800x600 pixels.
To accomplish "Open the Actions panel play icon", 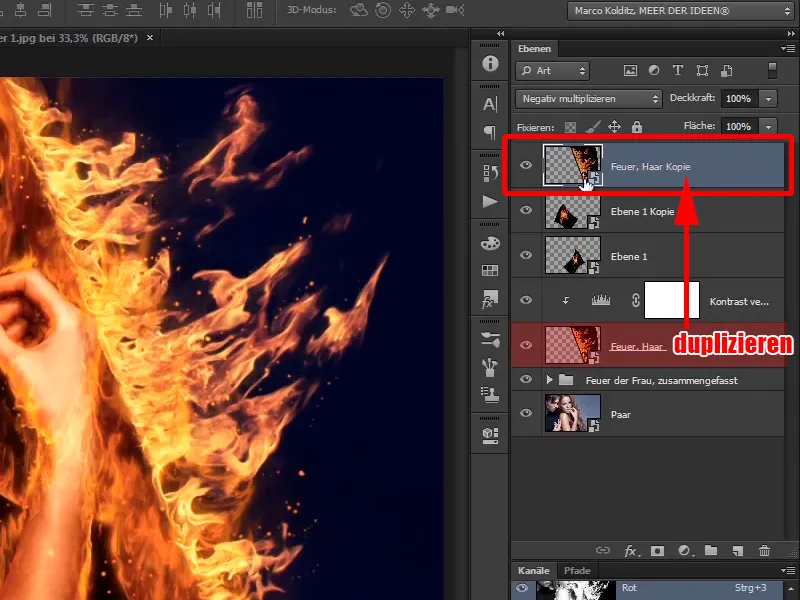I will [x=490, y=202].
